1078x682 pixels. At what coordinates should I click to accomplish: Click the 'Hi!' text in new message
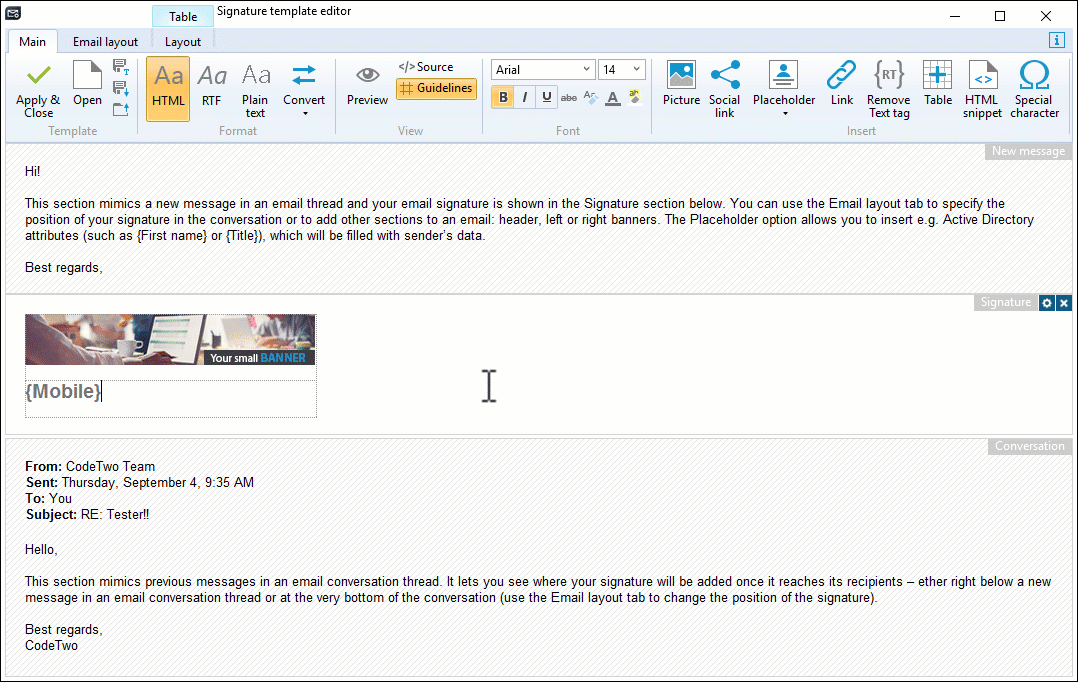(x=33, y=171)
